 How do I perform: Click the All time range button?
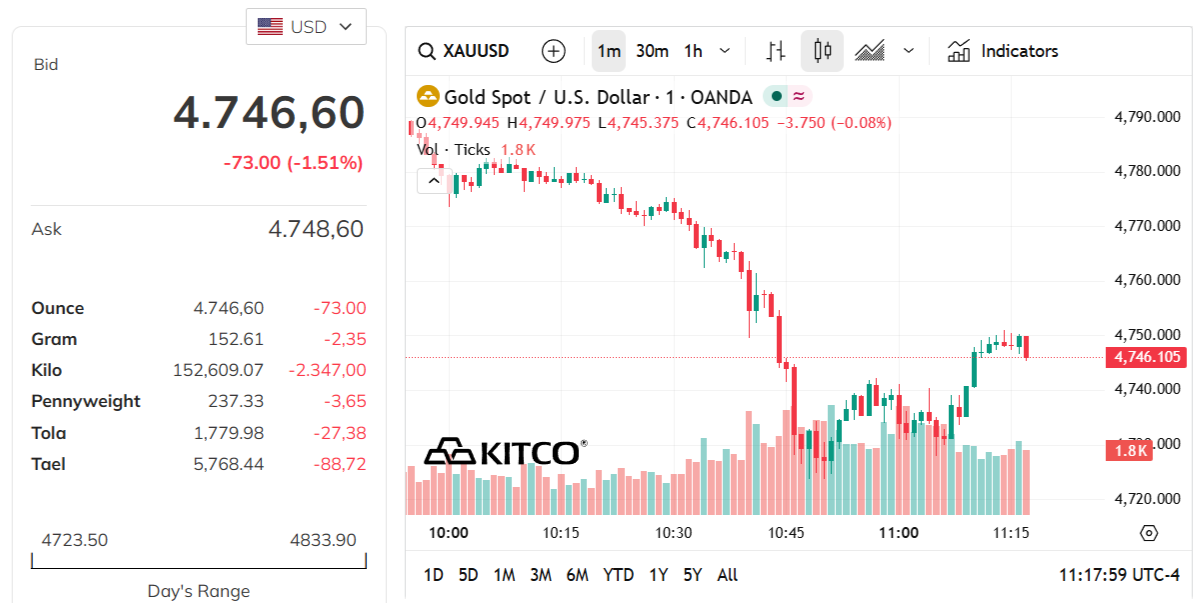[727, 575]
